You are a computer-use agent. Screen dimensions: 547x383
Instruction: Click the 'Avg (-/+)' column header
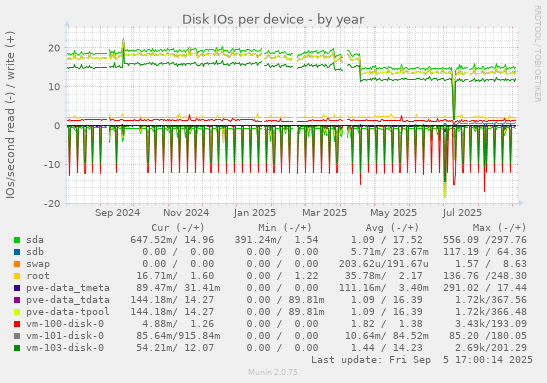(392, 228)
